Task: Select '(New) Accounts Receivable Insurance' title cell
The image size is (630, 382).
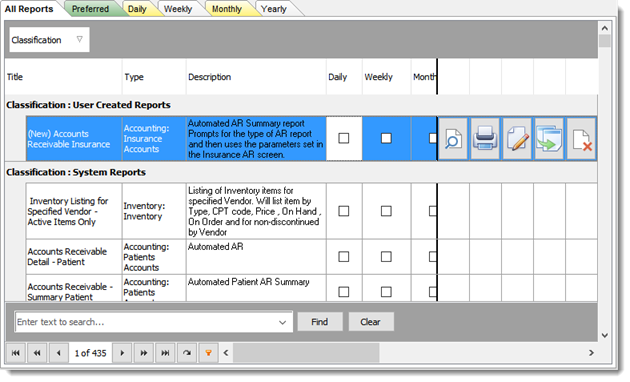Action: (x=74, y=139)
